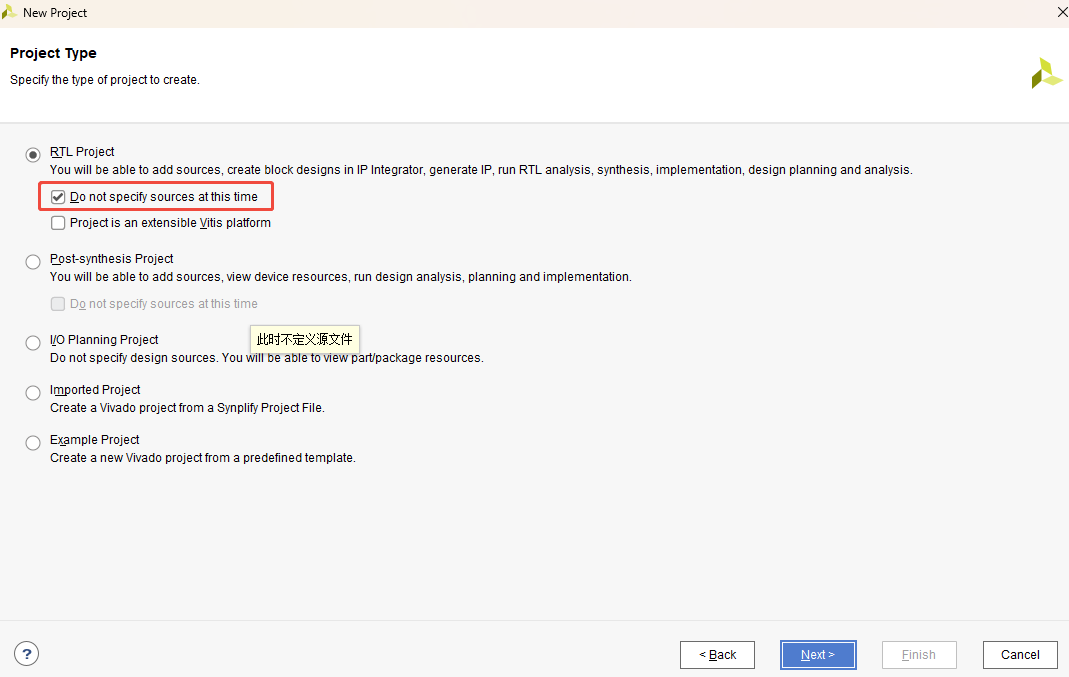1069x677 pixels.
Task: Enable Project is an extensible Vitis platform
Action: pyautogui.click(x=58, y=223)
